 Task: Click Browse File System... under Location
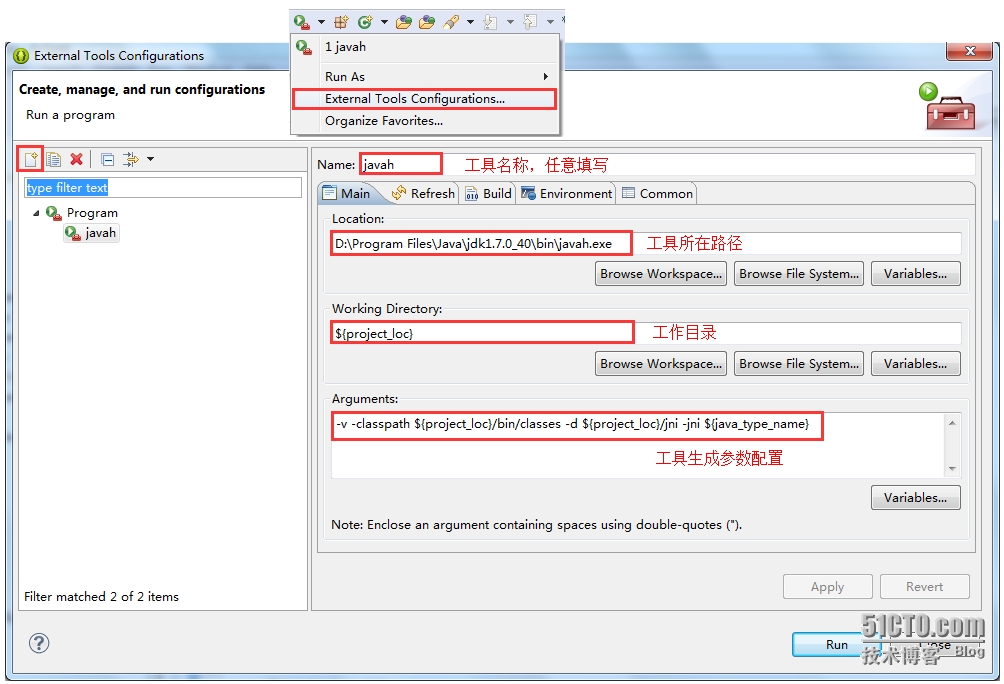798,273
